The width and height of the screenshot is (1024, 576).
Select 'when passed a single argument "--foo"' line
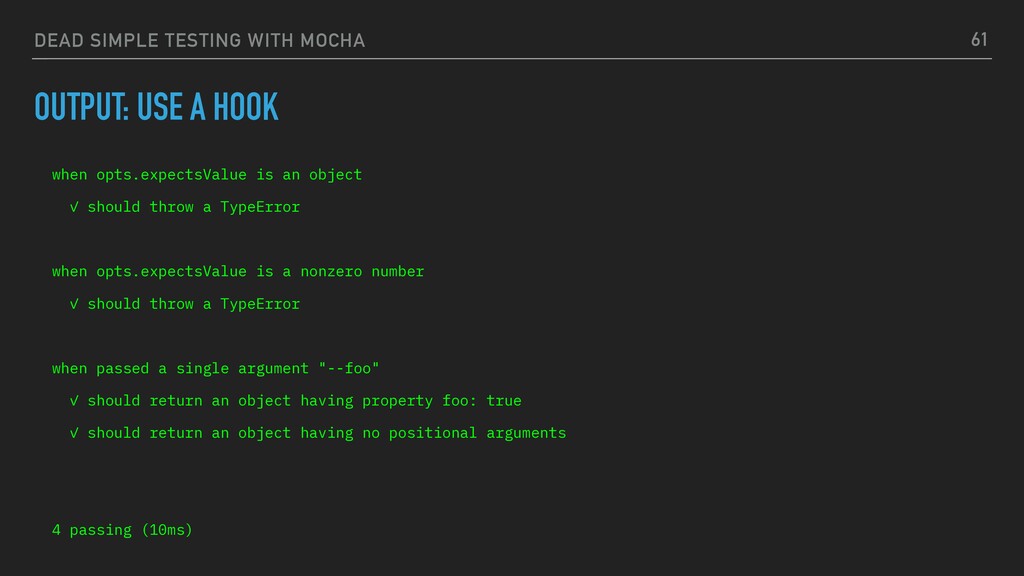tap(216, 368)
